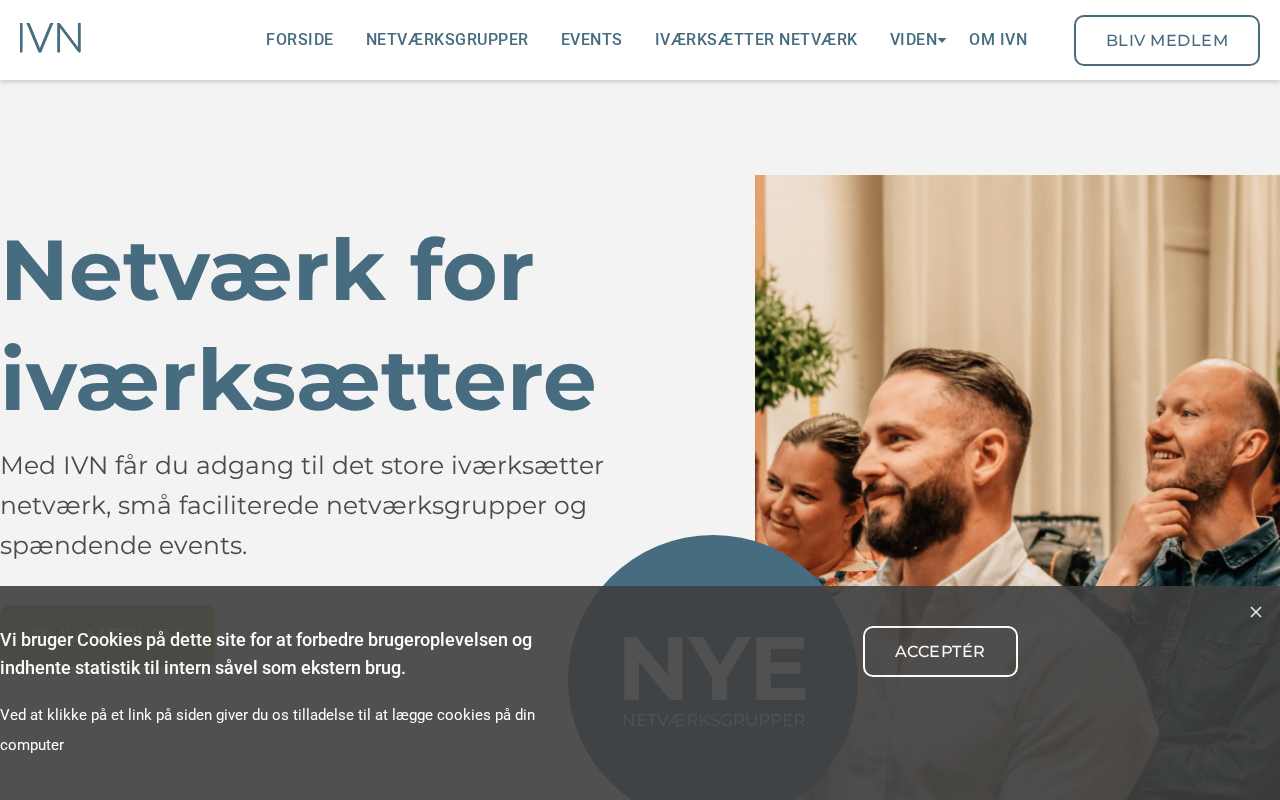Click the BLIV MEDLEM button
The image size is (1280, 800).
pyautogui.click(x=1167, y=40)
